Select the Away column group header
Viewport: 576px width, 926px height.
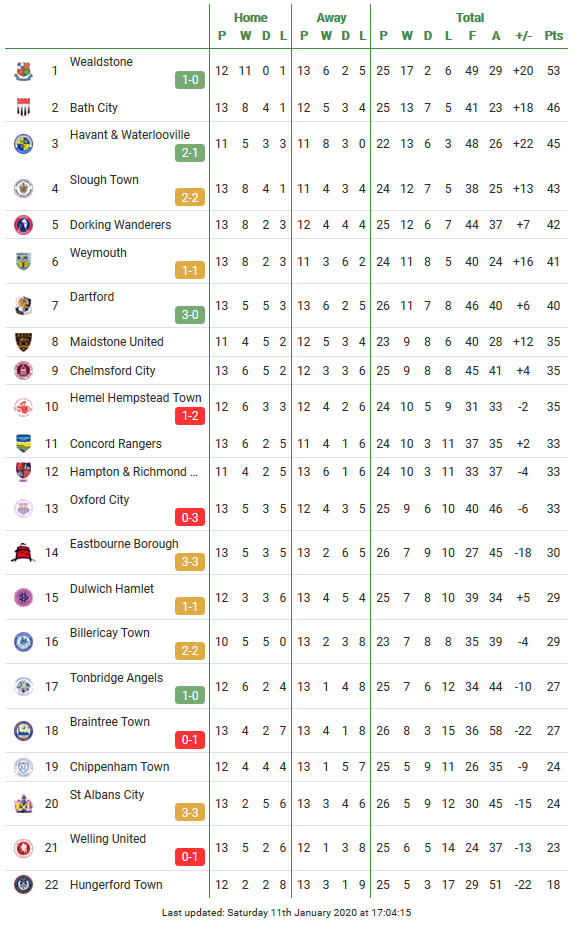tap(331, 18)
